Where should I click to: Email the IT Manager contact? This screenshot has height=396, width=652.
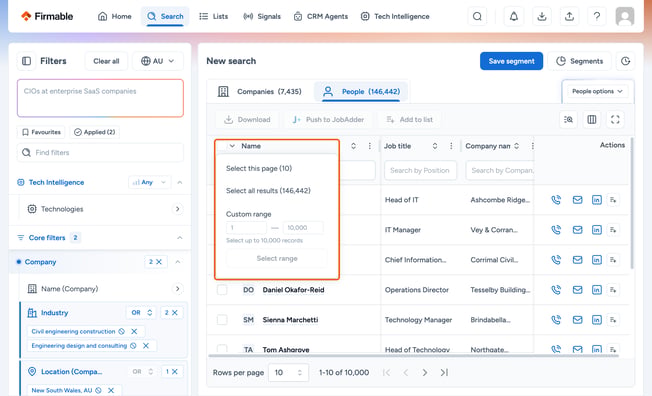click(577, 230)
